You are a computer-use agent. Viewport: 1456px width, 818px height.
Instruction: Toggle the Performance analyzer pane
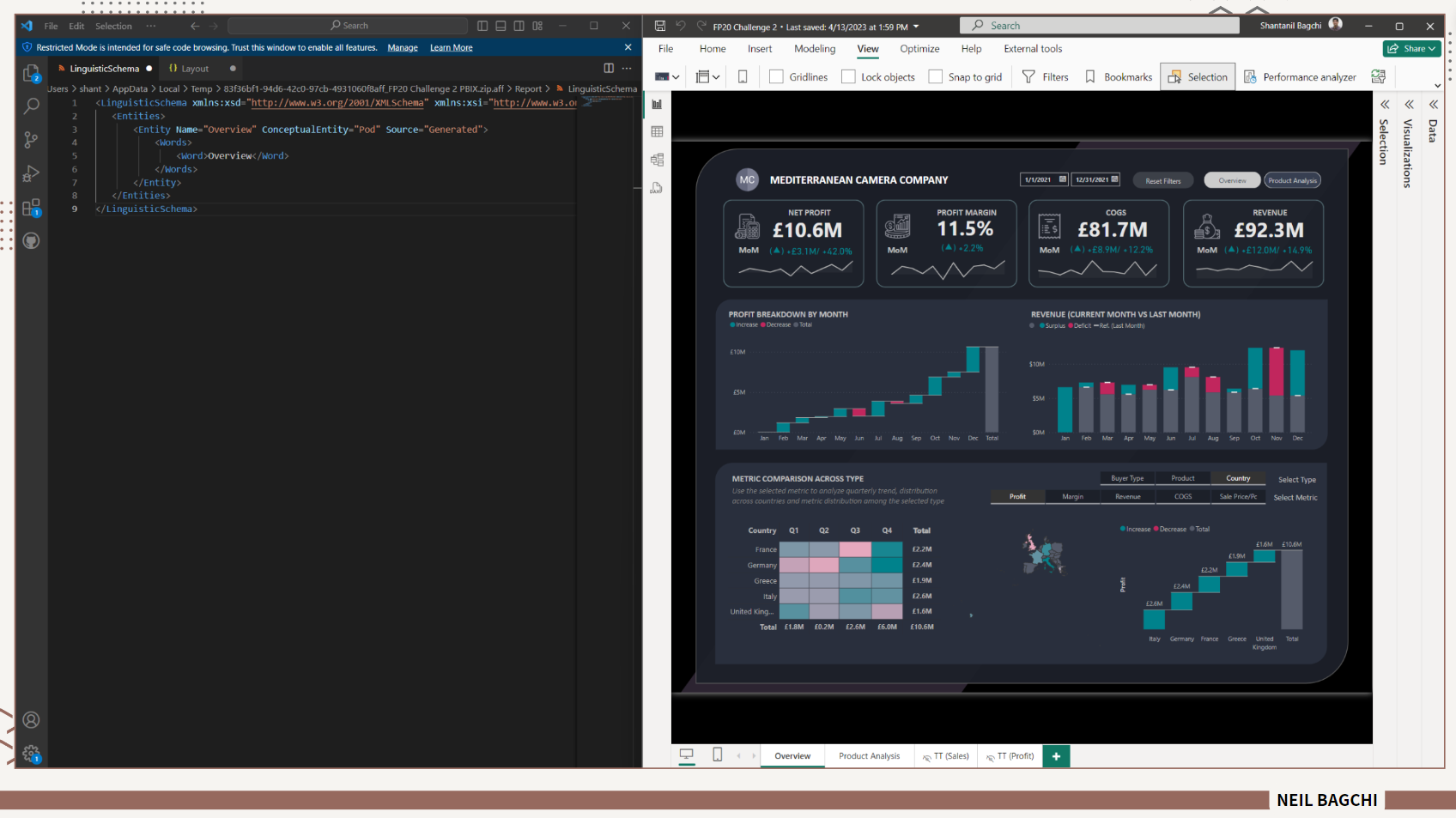pyautogui.click(x=1300, y=77)
